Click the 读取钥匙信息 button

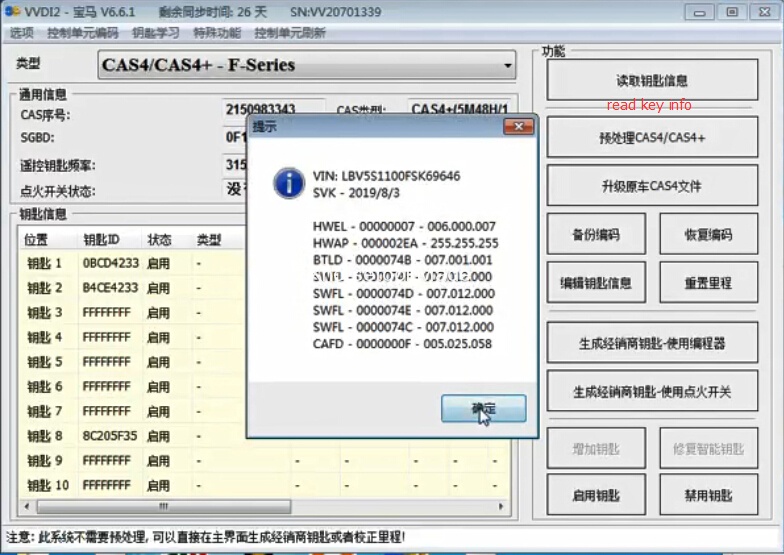(x=651, y=81)
